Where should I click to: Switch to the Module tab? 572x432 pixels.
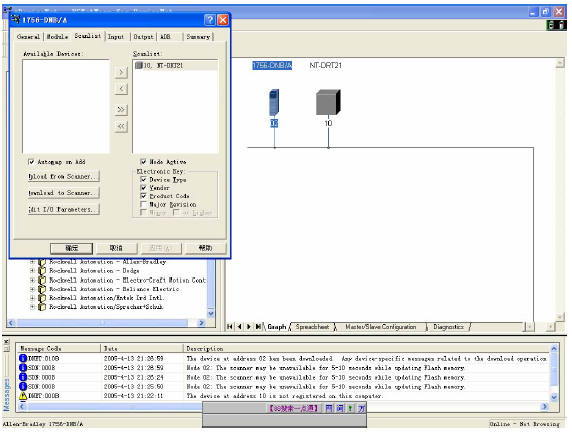57,37
